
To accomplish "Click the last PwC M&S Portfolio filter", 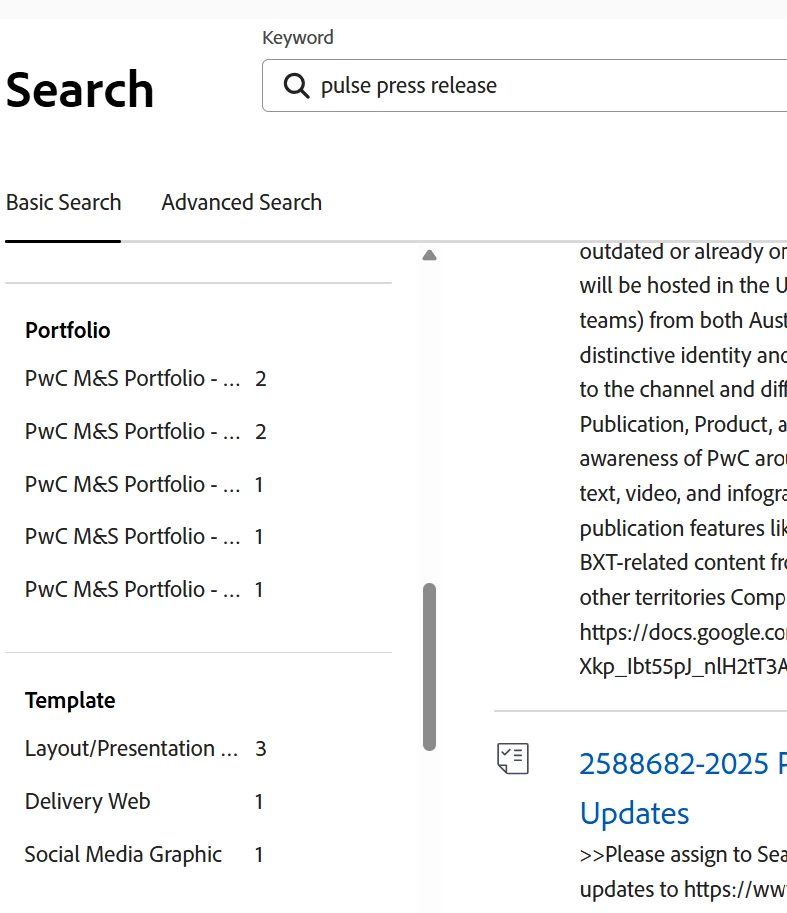I will [132, 590].
